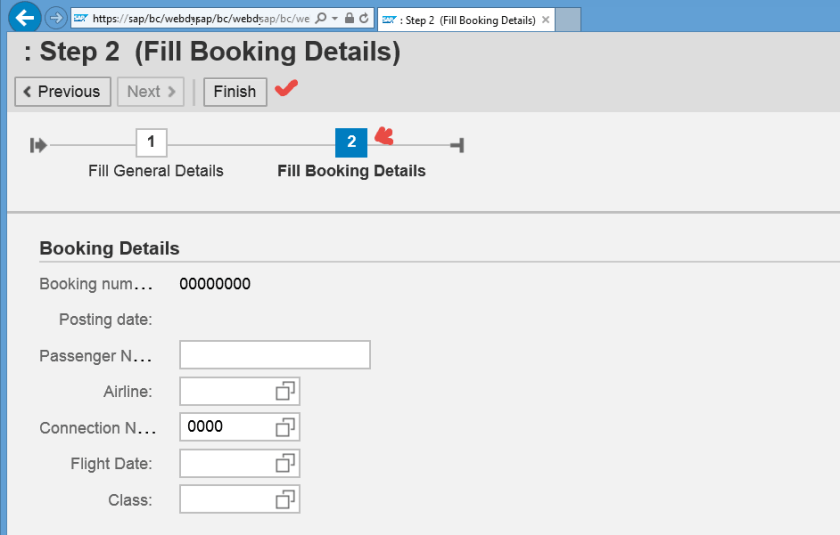Click the Flight Date input field
Screen dimensions: 840x535
click(239, 463)
